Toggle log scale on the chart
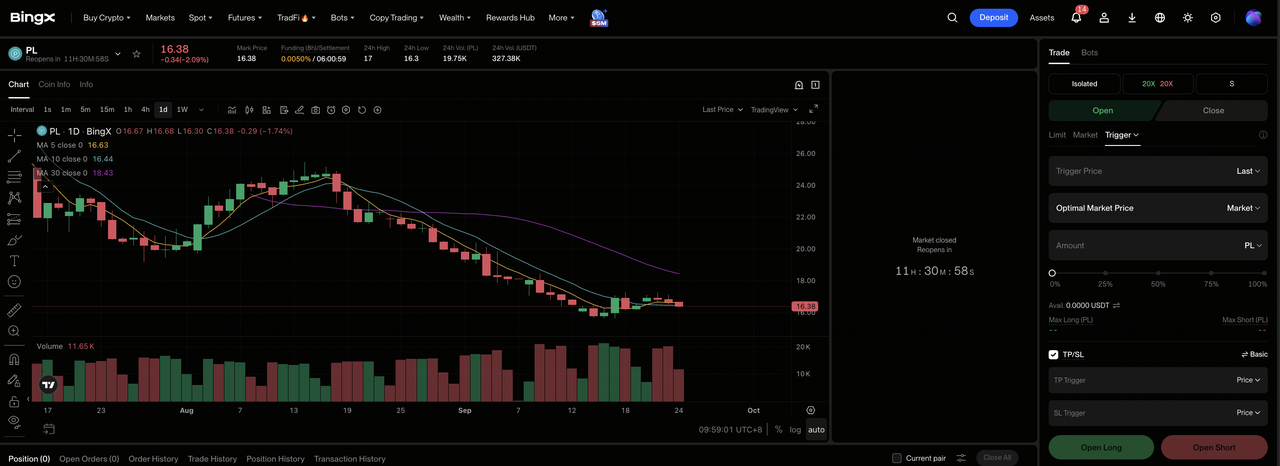 tap(795, 429)
